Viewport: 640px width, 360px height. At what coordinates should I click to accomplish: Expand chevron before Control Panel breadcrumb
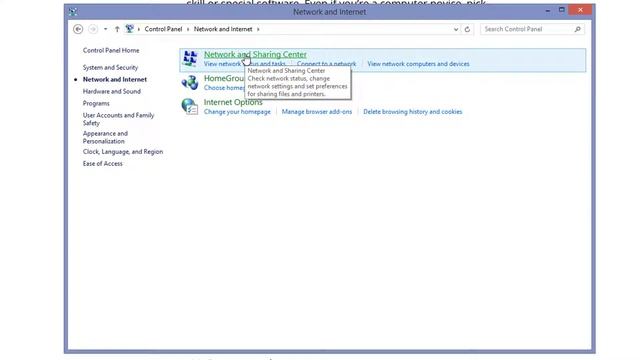[139, 29]
